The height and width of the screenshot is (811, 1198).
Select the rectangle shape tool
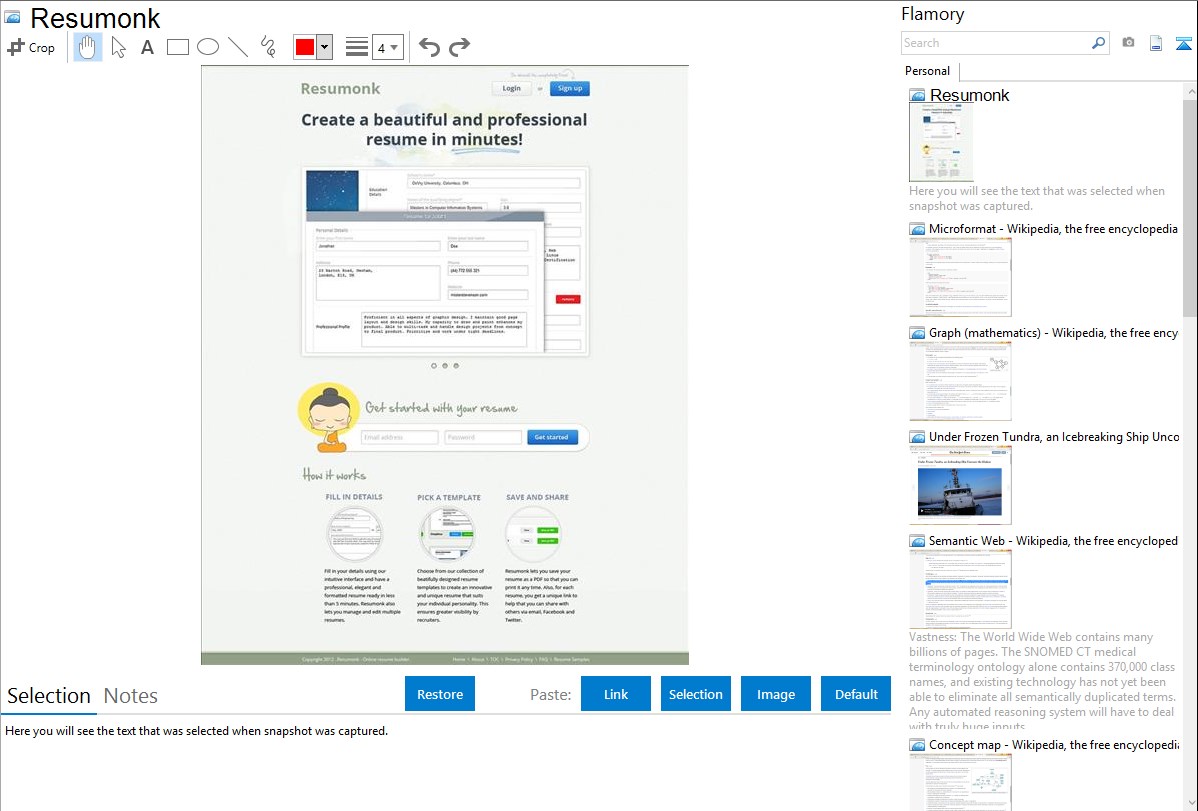pos(177,47)
